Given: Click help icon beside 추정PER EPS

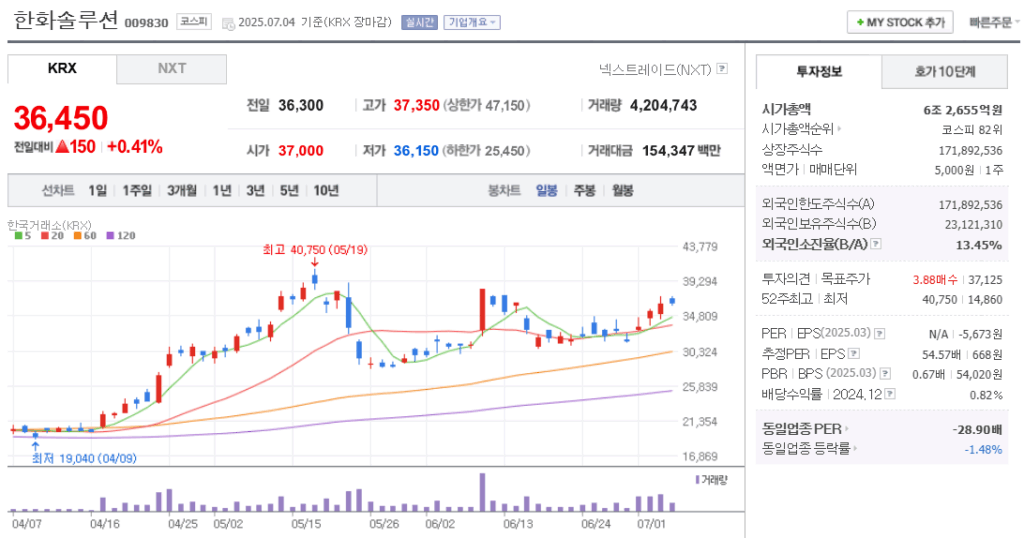Looking at the screenshot, I should click(x=854, y=354).
